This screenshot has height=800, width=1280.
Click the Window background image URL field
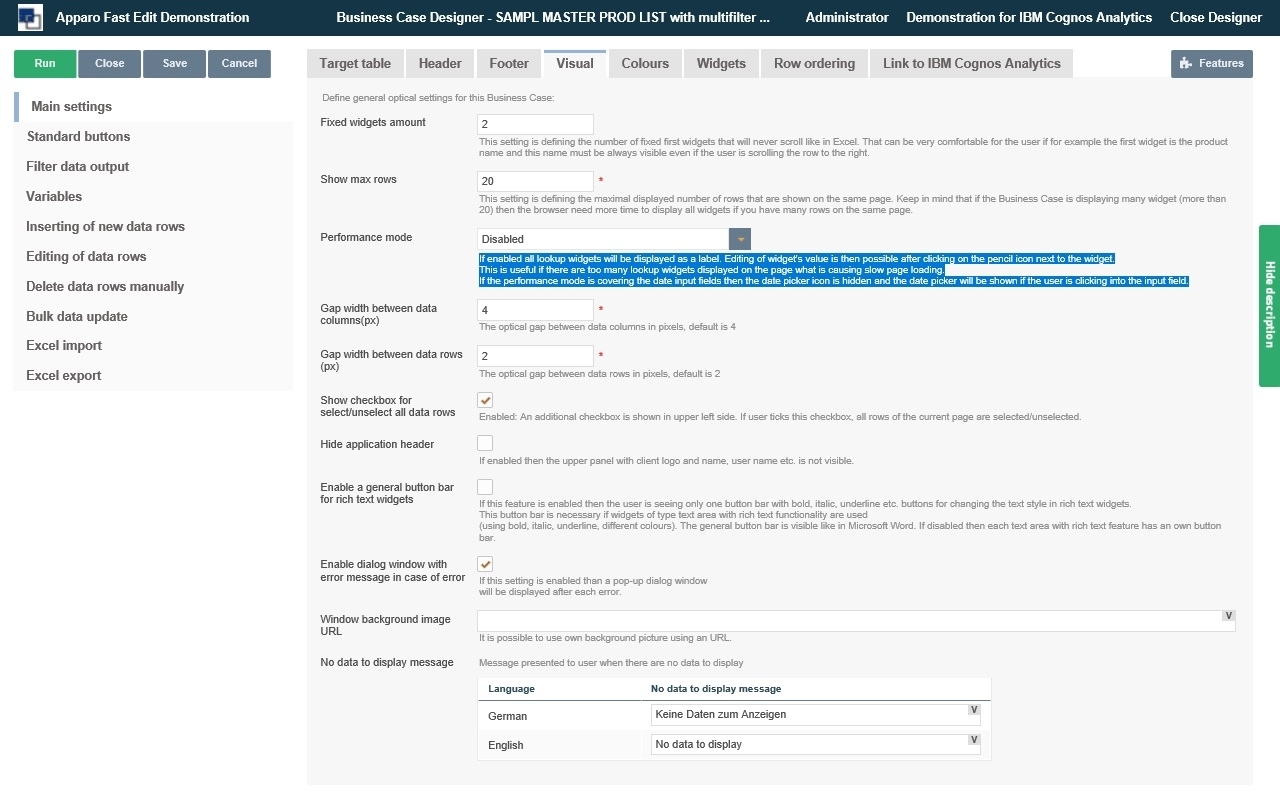tap(856, 621)
